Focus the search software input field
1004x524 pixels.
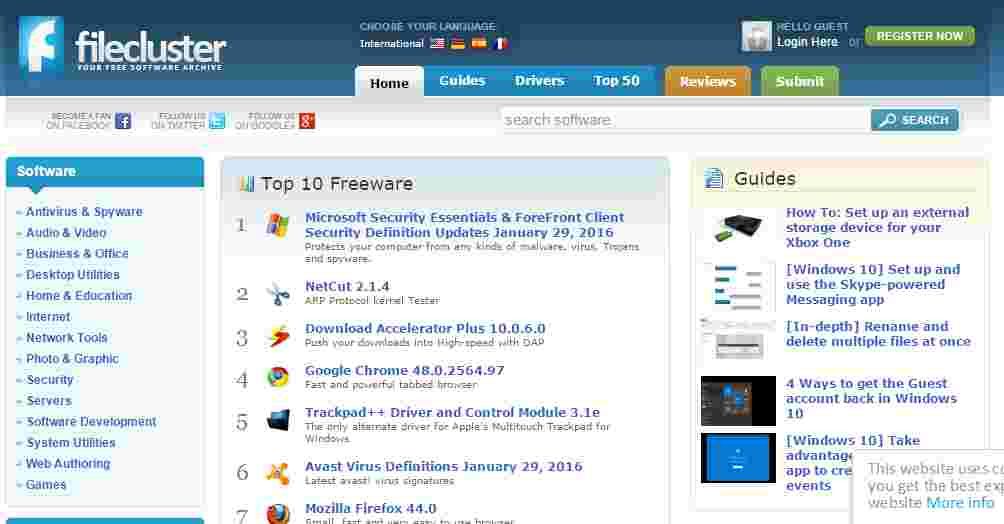point(685,120)
